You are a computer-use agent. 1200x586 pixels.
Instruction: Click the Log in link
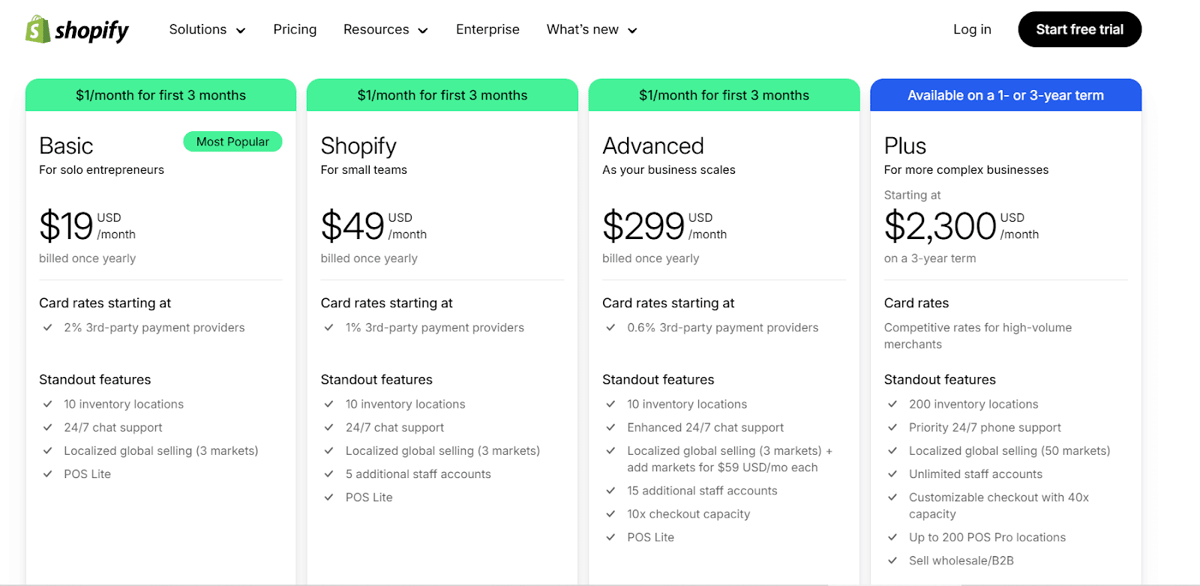[x=972, y=30]
